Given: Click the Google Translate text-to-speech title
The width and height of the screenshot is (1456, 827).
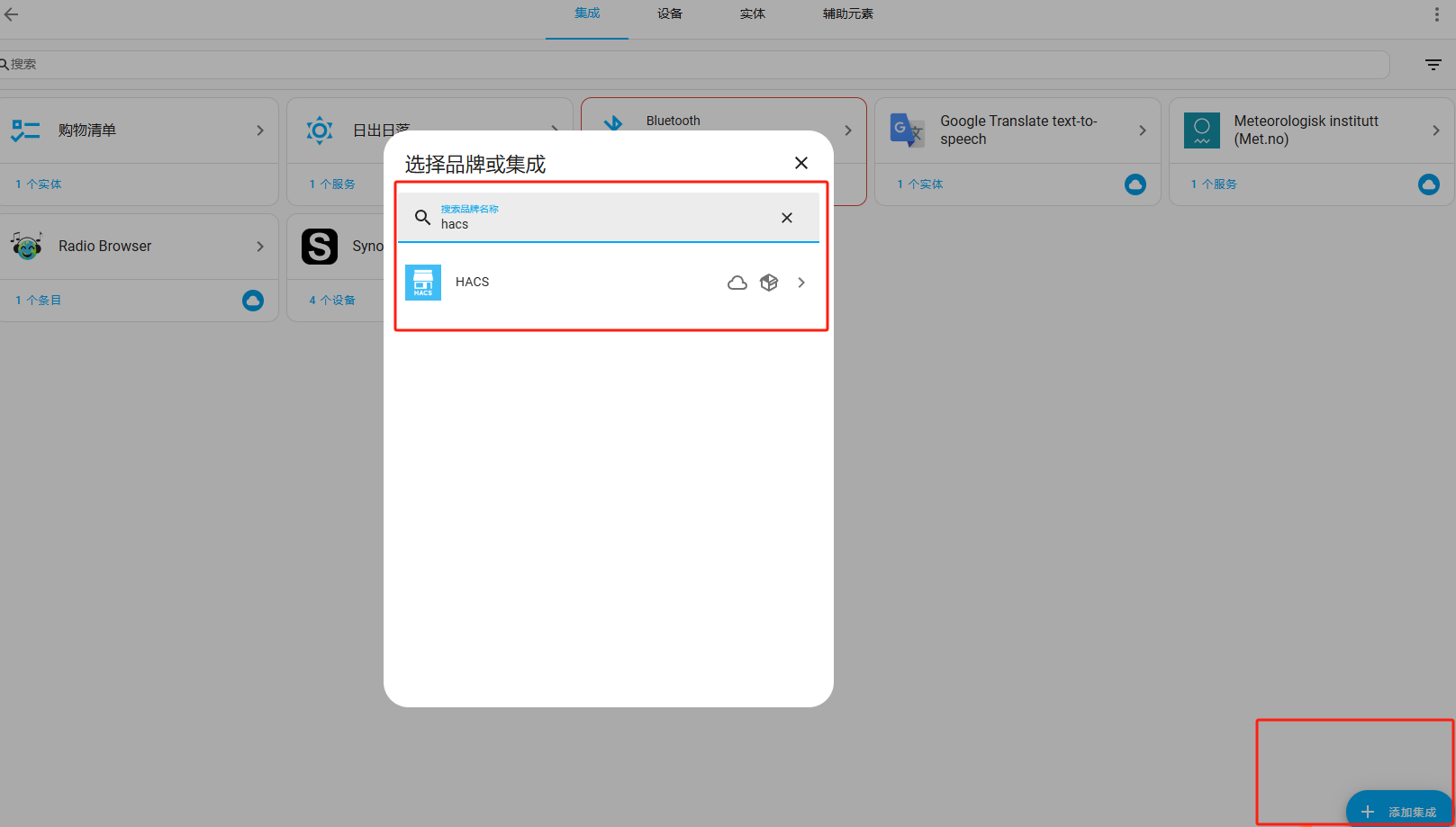Looking at the screenshot, I should point(1018,130).
